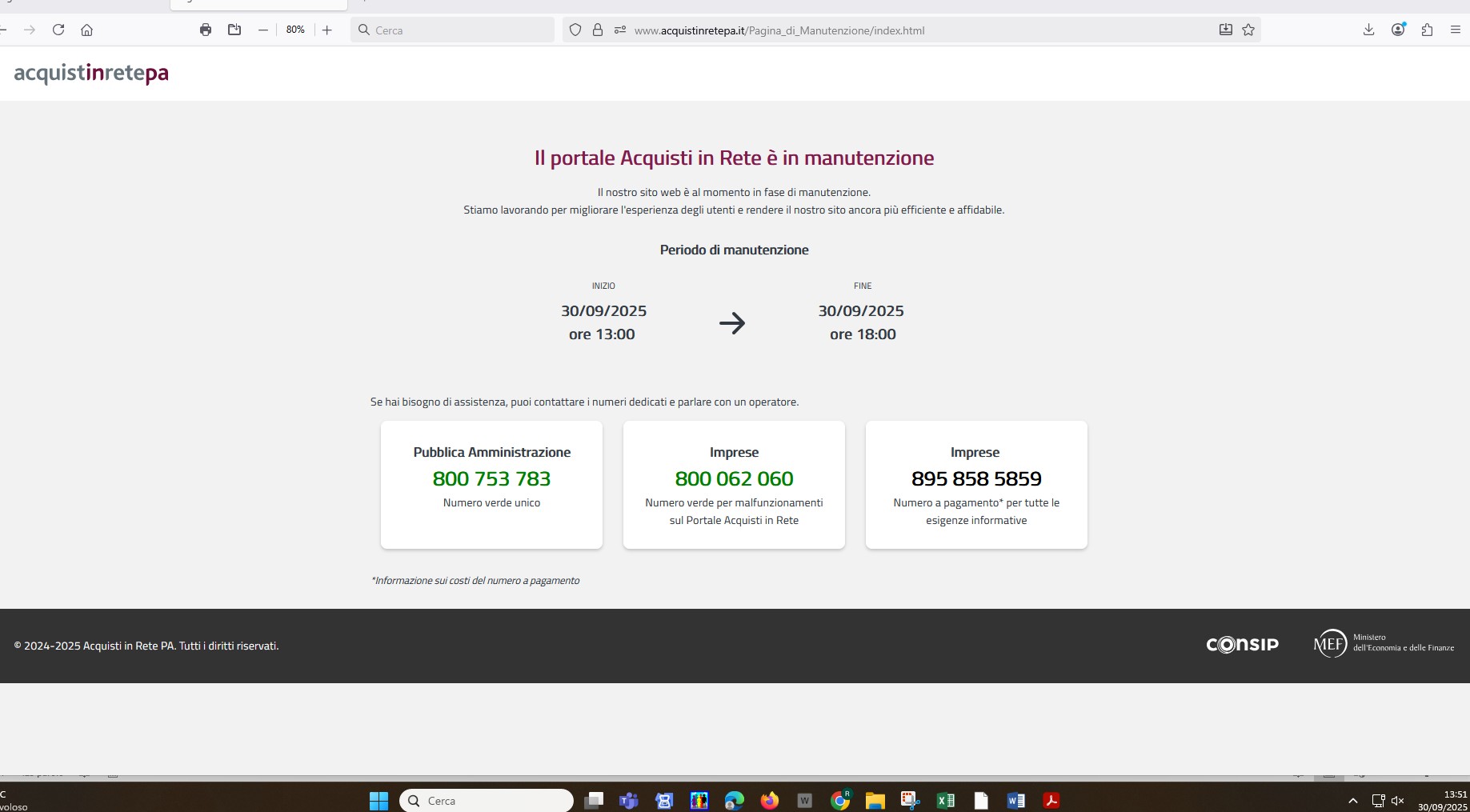1470x812 pixels.
Task: Zoom in with the plus button
Action: (326, 30)
